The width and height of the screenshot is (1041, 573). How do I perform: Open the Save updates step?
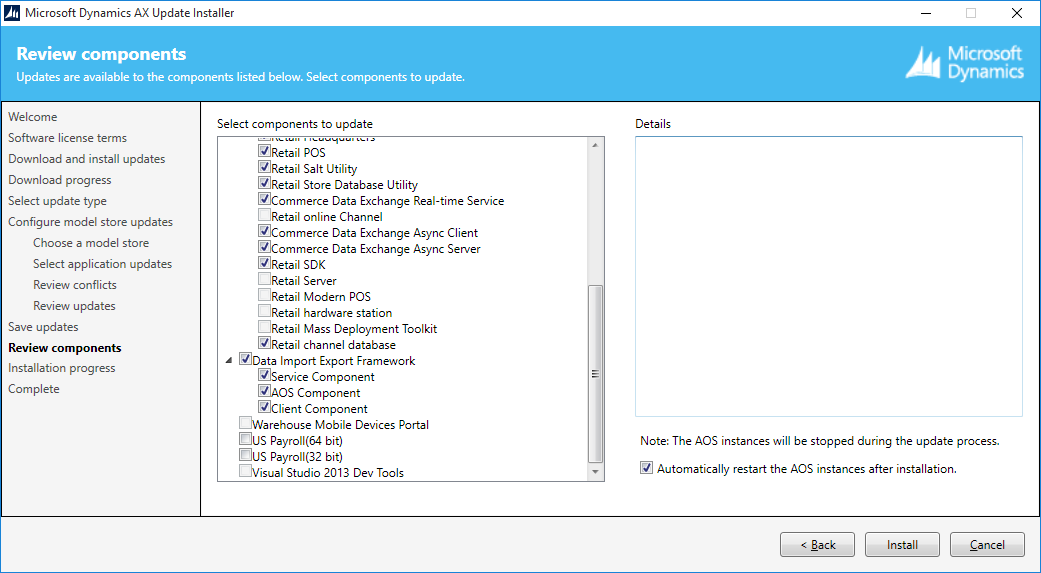43,327
